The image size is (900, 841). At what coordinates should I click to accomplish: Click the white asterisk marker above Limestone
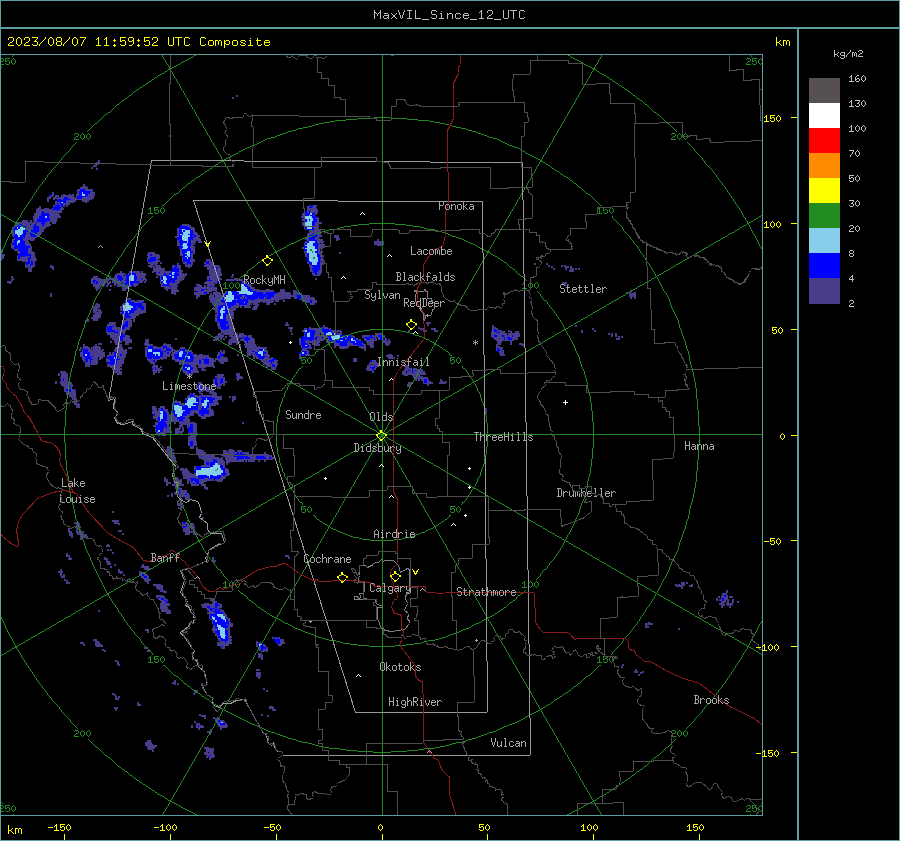point(189,377)
